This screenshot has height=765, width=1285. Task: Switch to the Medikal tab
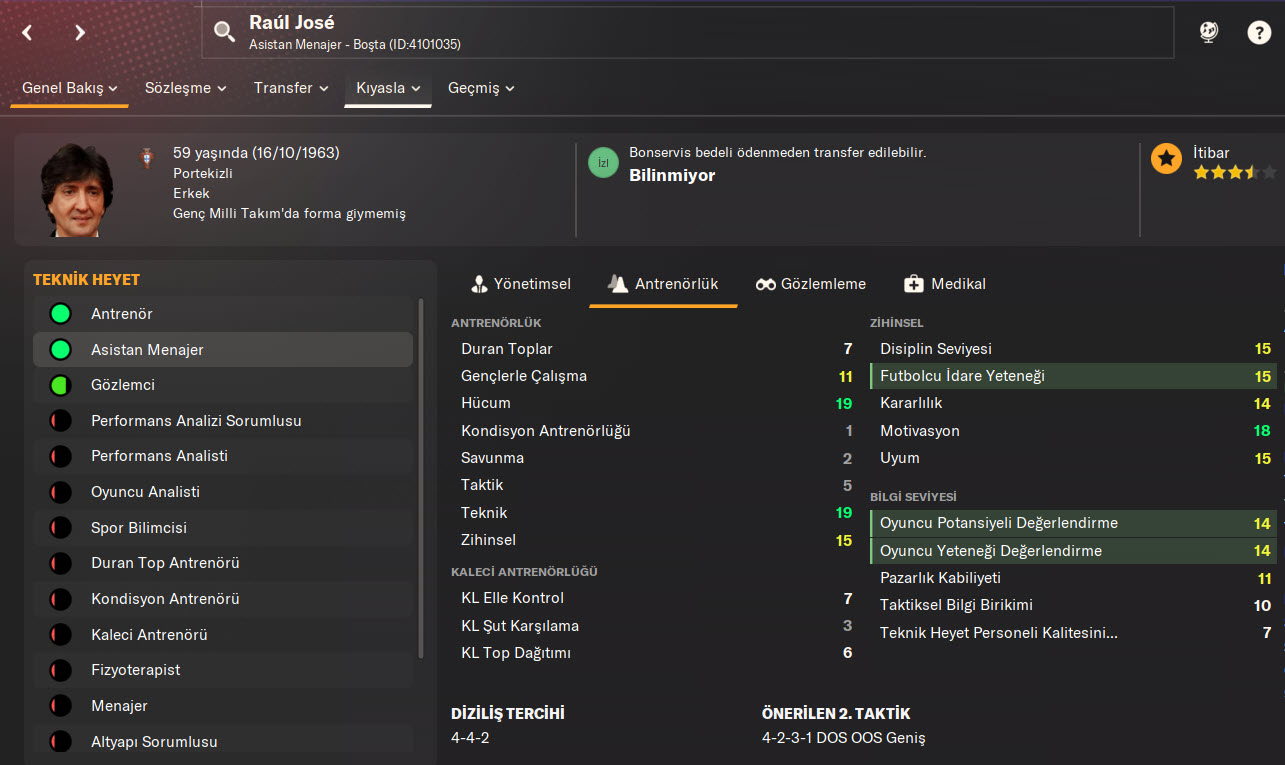pos(945,284)
